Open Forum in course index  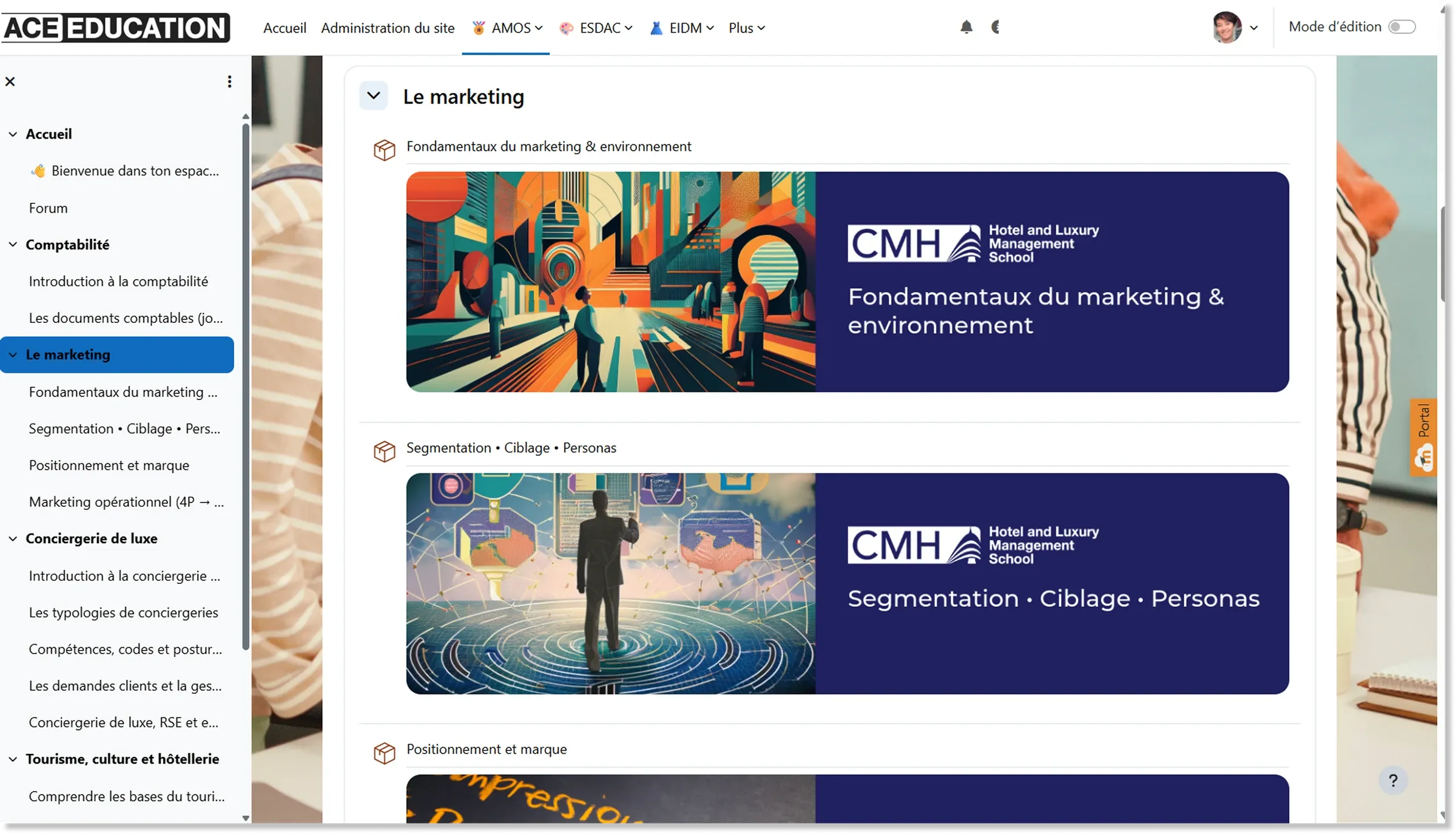pos(48,208)
